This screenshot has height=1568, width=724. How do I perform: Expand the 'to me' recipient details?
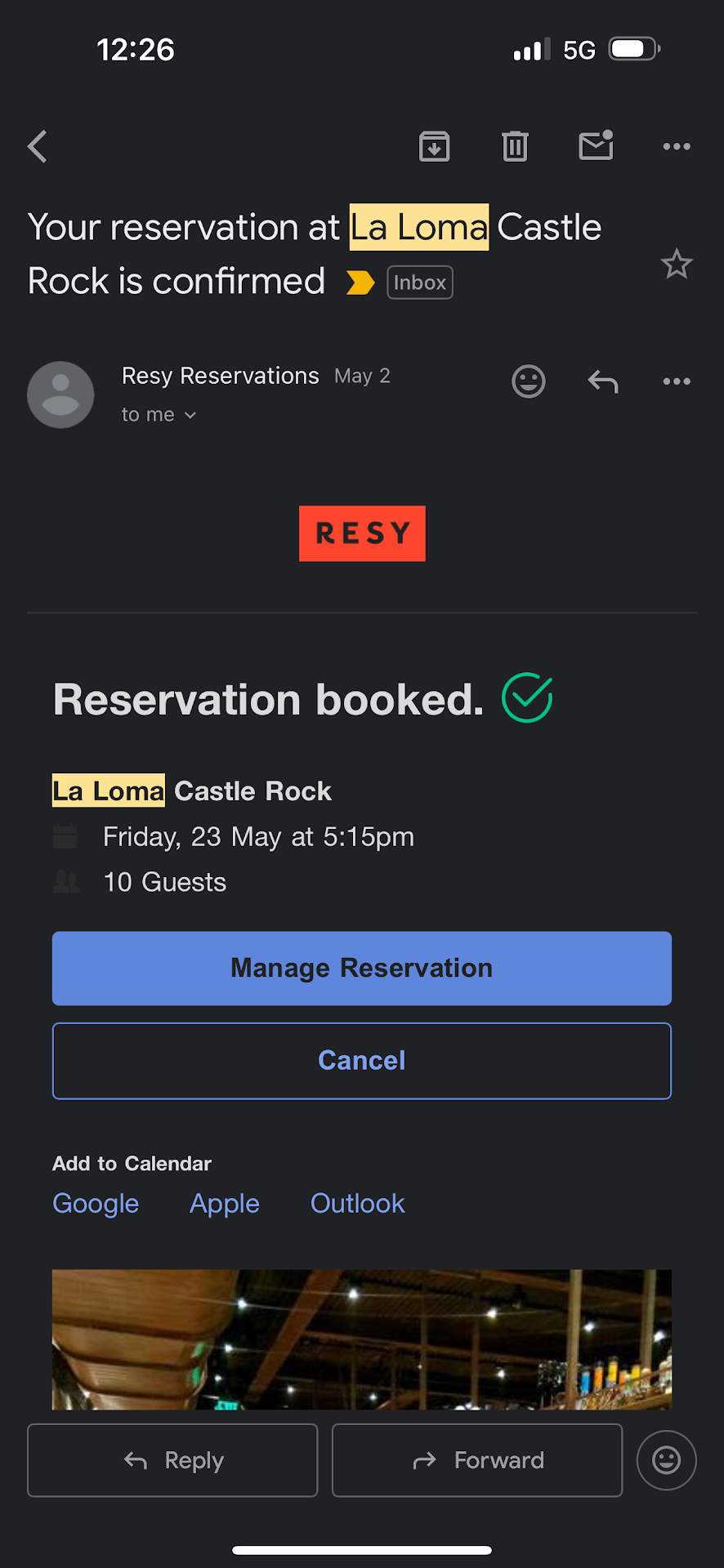pyautogui.click(x=159, y=415)
